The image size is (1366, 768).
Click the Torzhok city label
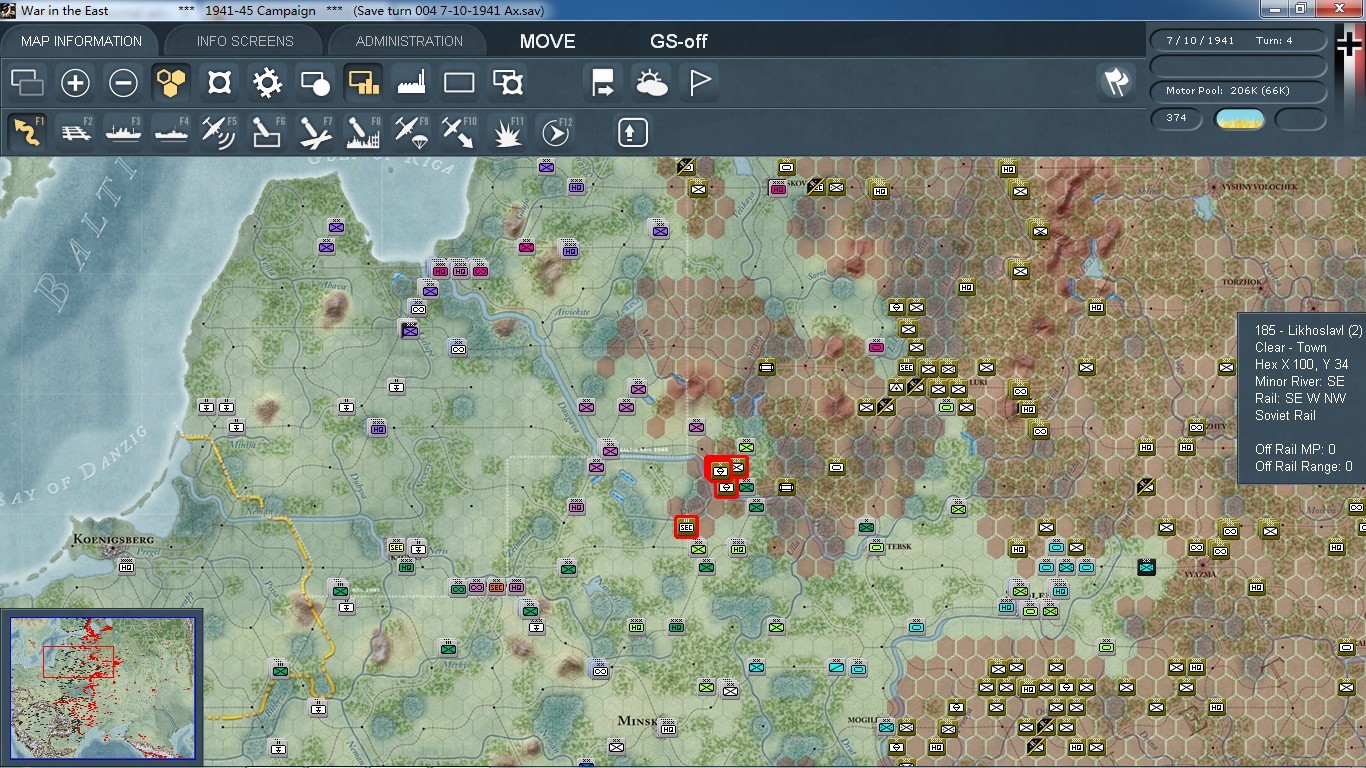[1244, 283]
